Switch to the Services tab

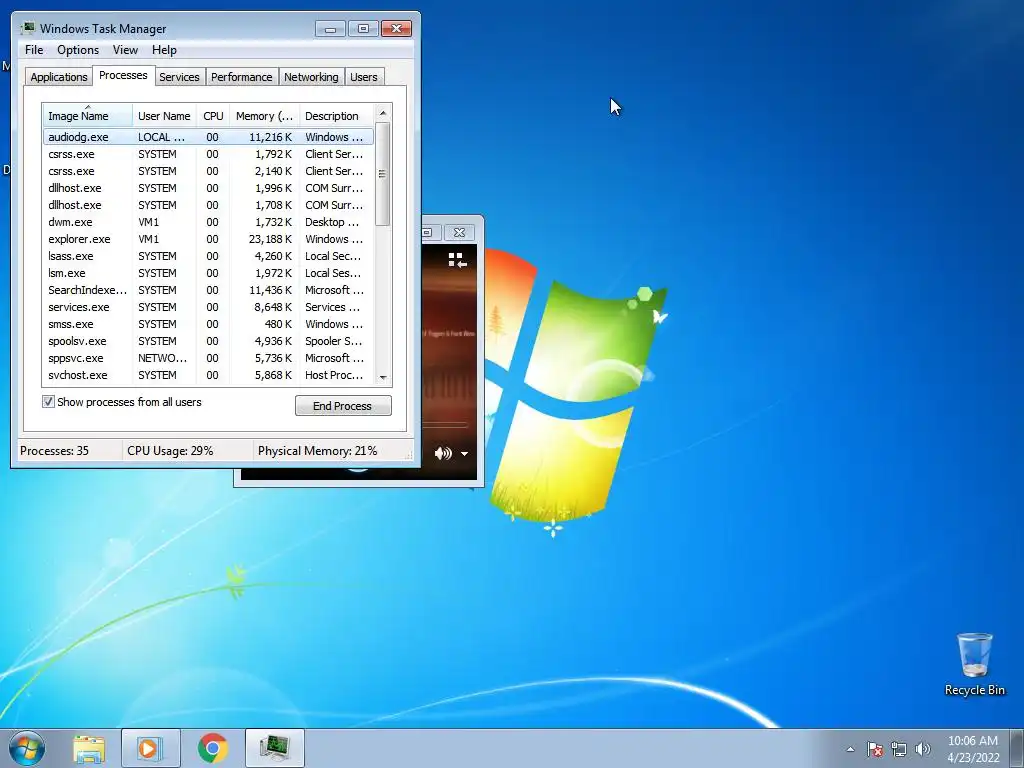(x=180, y=77)
